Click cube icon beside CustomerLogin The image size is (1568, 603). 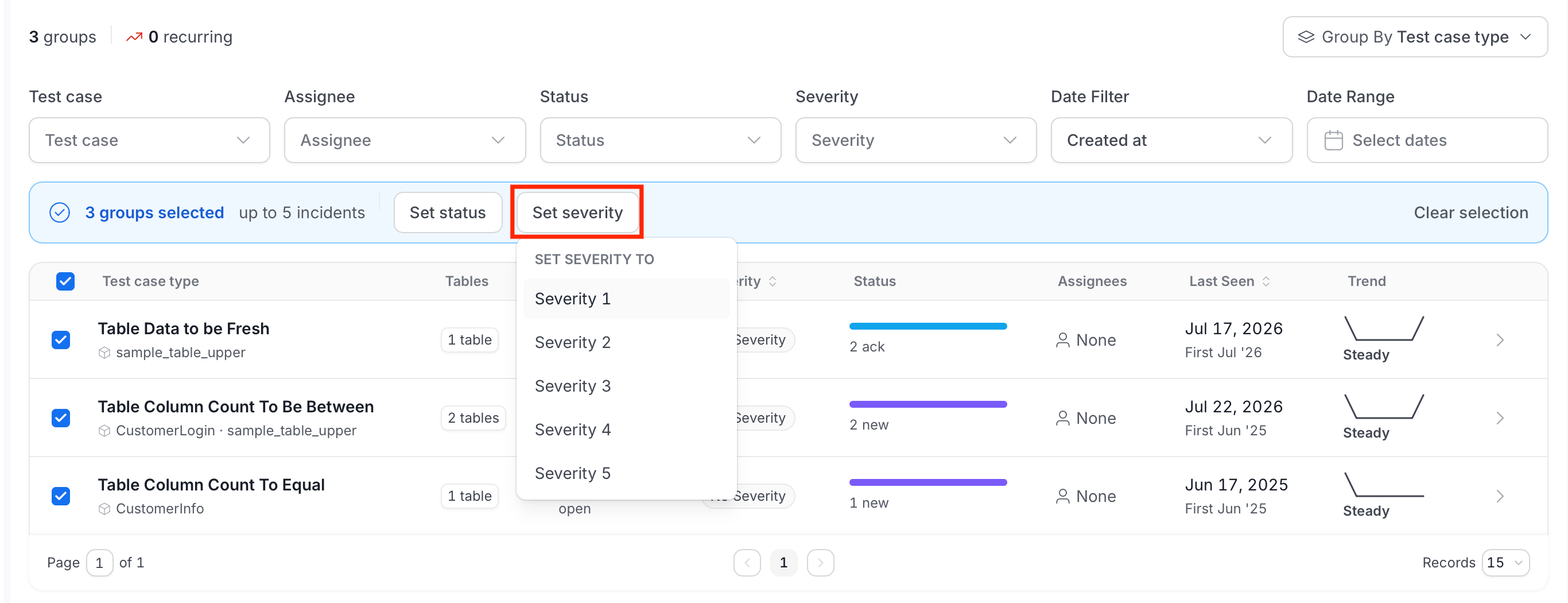[x=104, y=431]
